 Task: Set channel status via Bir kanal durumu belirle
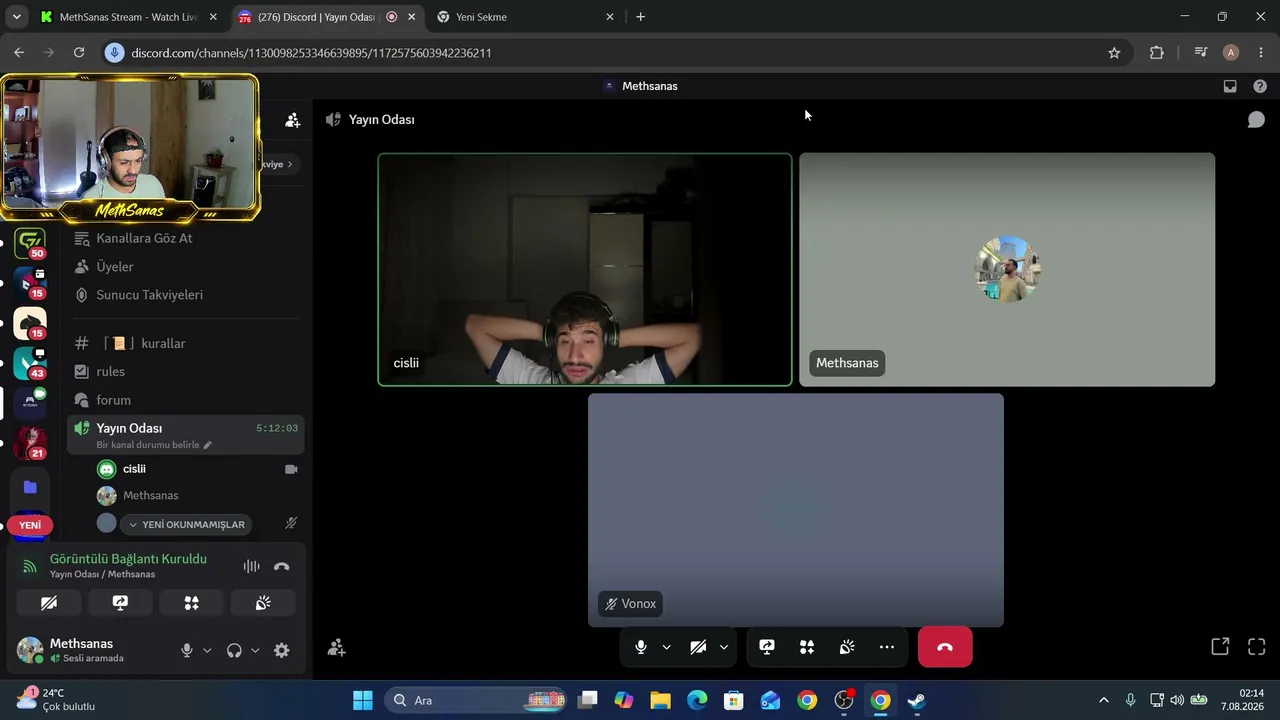tap(155, 445)
